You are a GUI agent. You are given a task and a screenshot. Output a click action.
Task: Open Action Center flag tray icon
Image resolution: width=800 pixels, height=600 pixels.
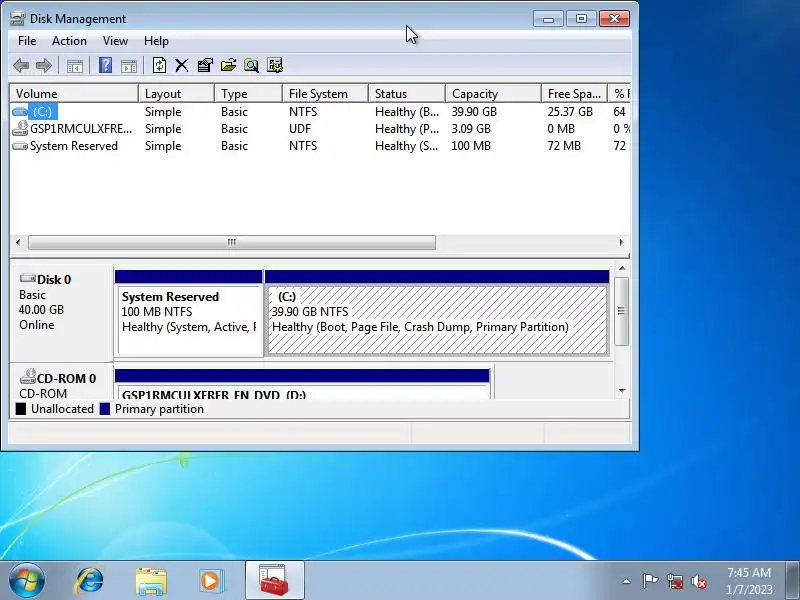[x=650, y=581]
